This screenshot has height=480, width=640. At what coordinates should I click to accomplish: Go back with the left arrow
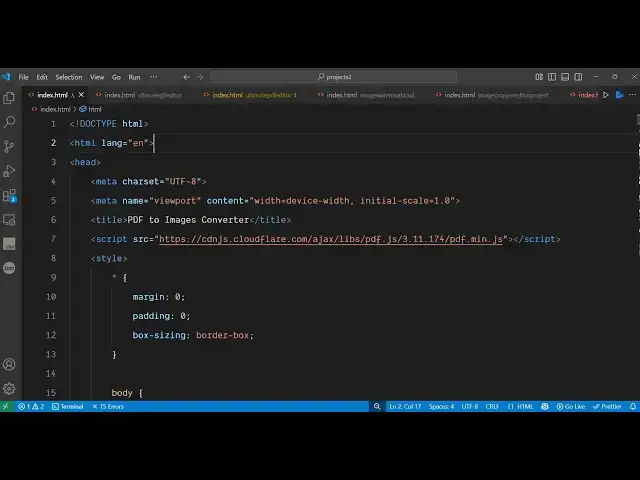tap(187, 77)
